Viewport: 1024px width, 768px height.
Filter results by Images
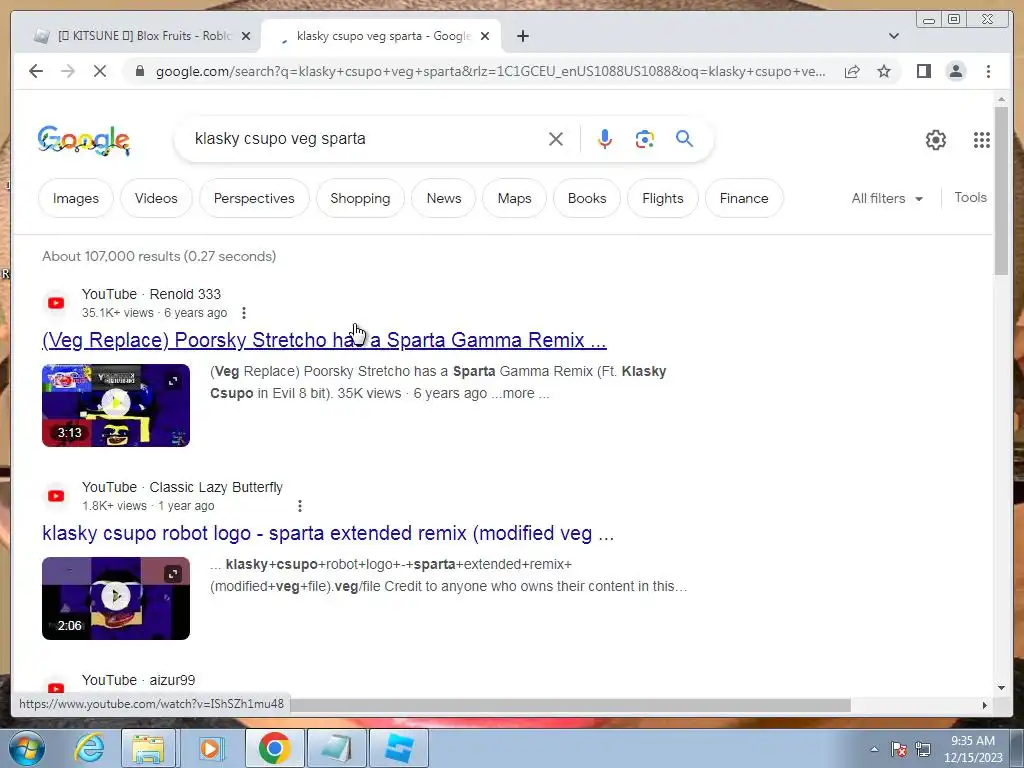click(76, 198)
